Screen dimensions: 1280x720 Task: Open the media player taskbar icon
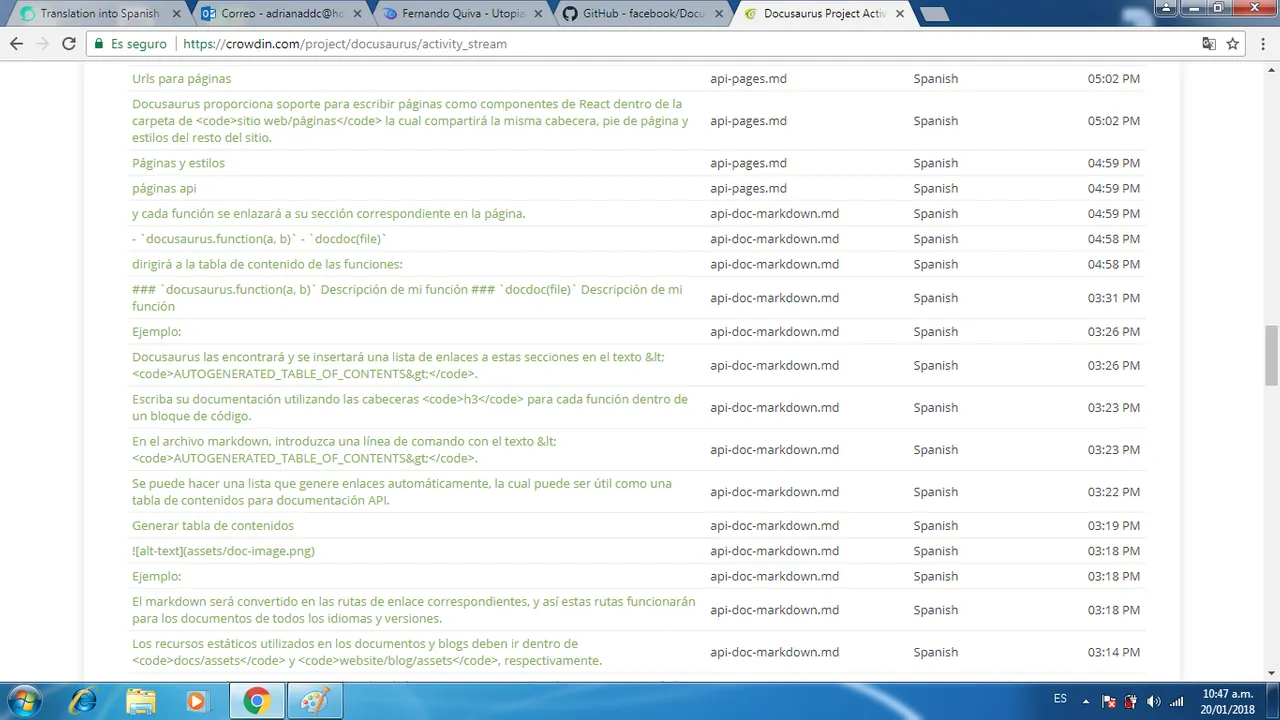coord(197,701)
